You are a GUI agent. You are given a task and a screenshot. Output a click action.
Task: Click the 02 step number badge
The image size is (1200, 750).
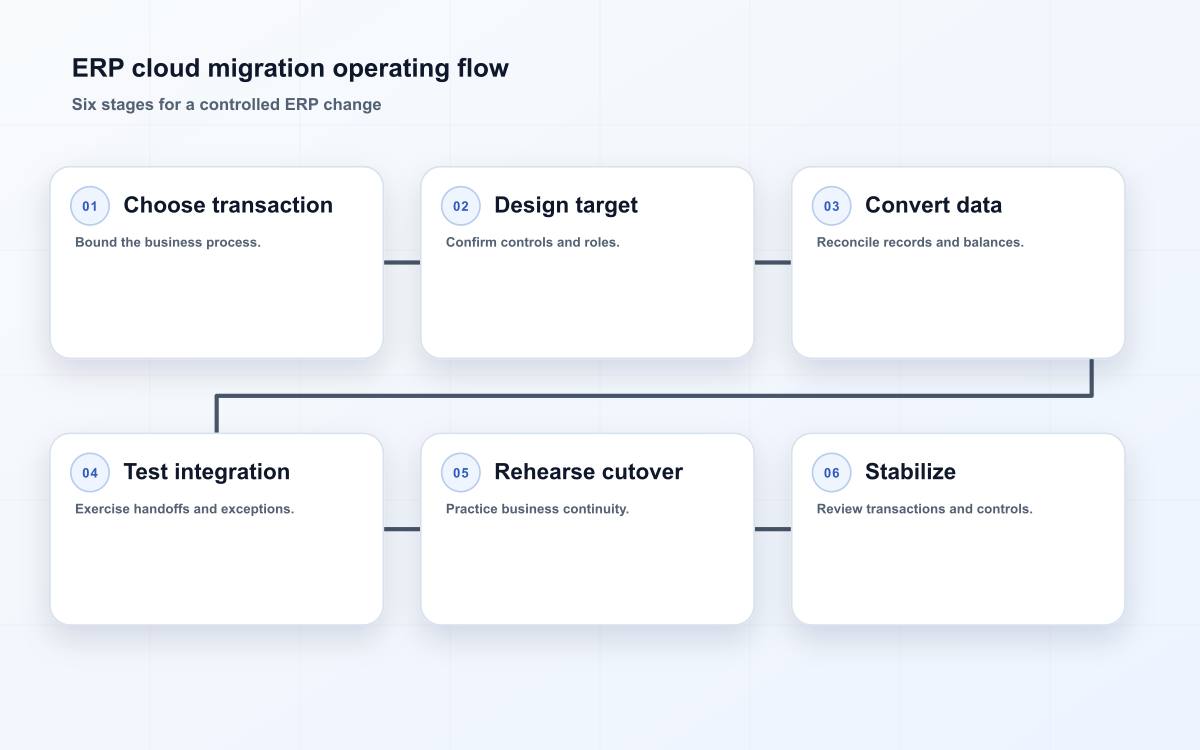(x=461, y=206)
